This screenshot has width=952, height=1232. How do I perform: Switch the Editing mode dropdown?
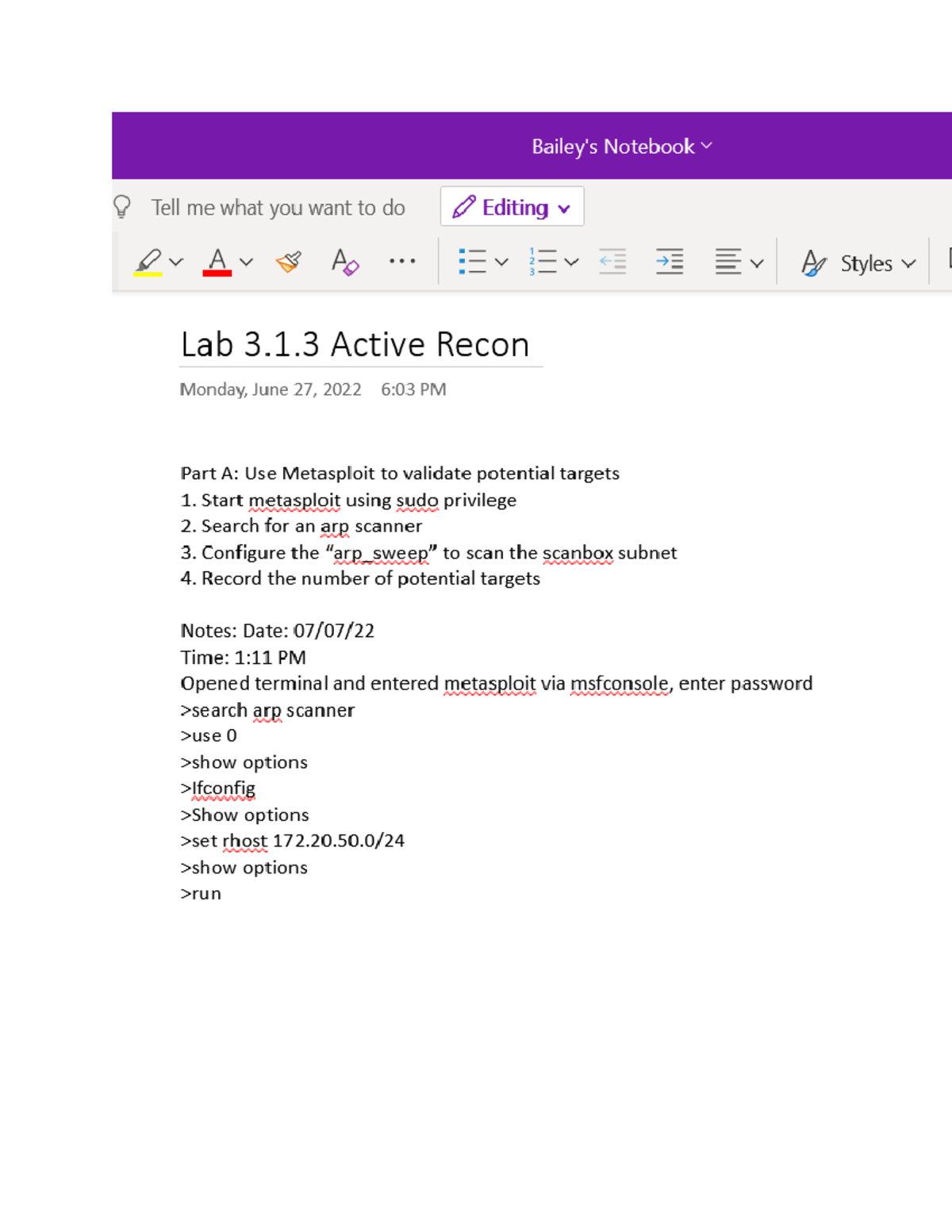[x=512, y=206]
